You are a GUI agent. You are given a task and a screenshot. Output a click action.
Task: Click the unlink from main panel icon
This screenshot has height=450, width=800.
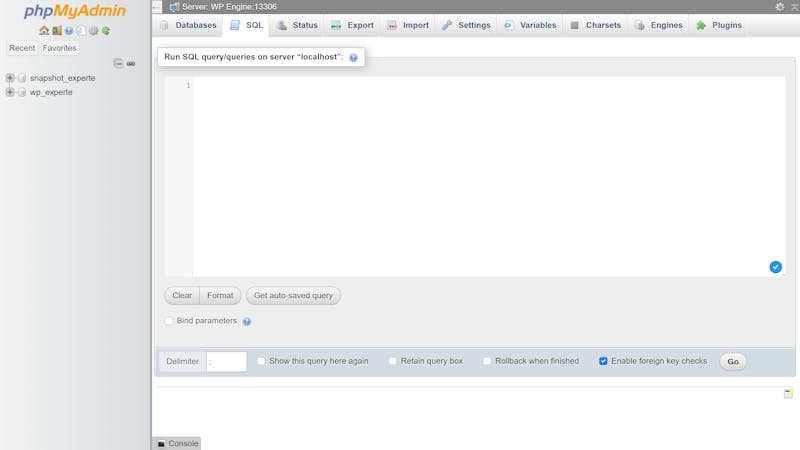pyautogui.click(x=131, y=63)
